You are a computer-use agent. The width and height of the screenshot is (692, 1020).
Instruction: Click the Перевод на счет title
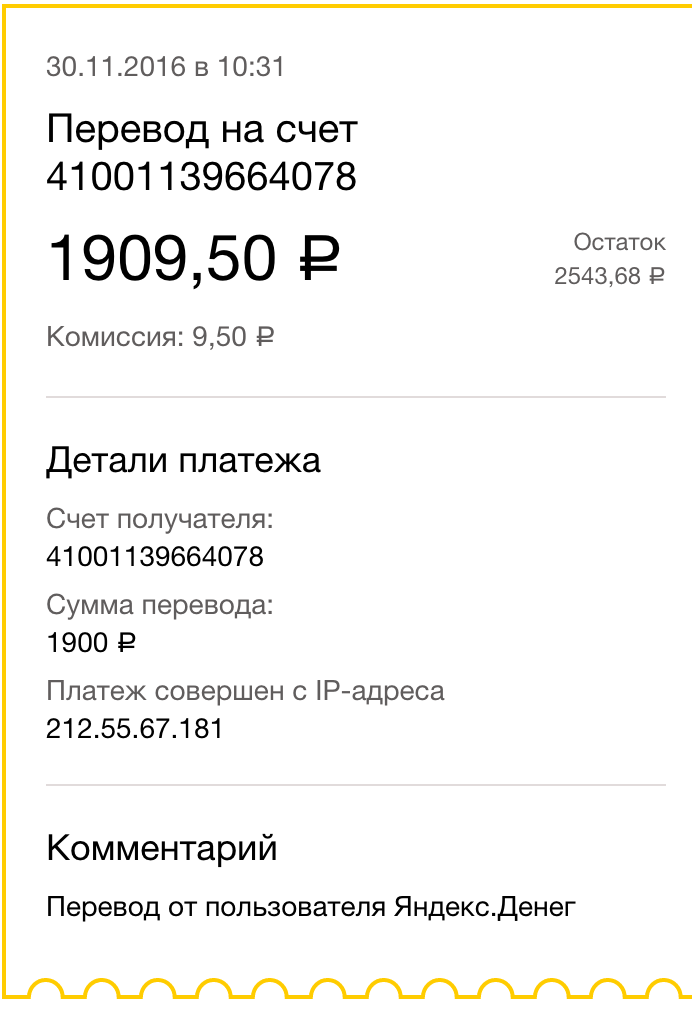click(202, 129)
